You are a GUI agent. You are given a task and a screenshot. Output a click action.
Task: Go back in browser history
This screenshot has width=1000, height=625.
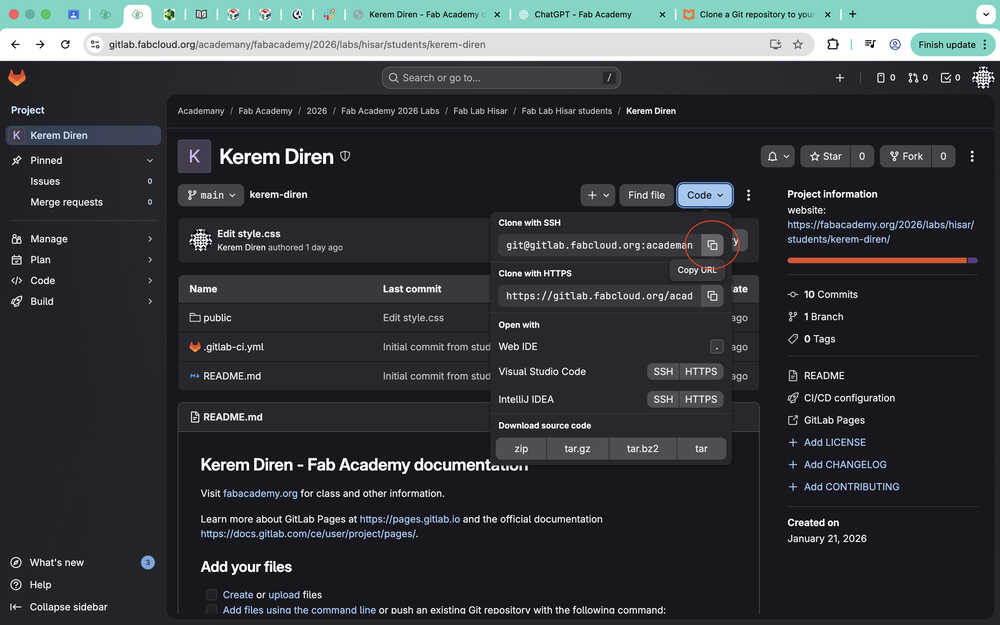pos(15,45)
